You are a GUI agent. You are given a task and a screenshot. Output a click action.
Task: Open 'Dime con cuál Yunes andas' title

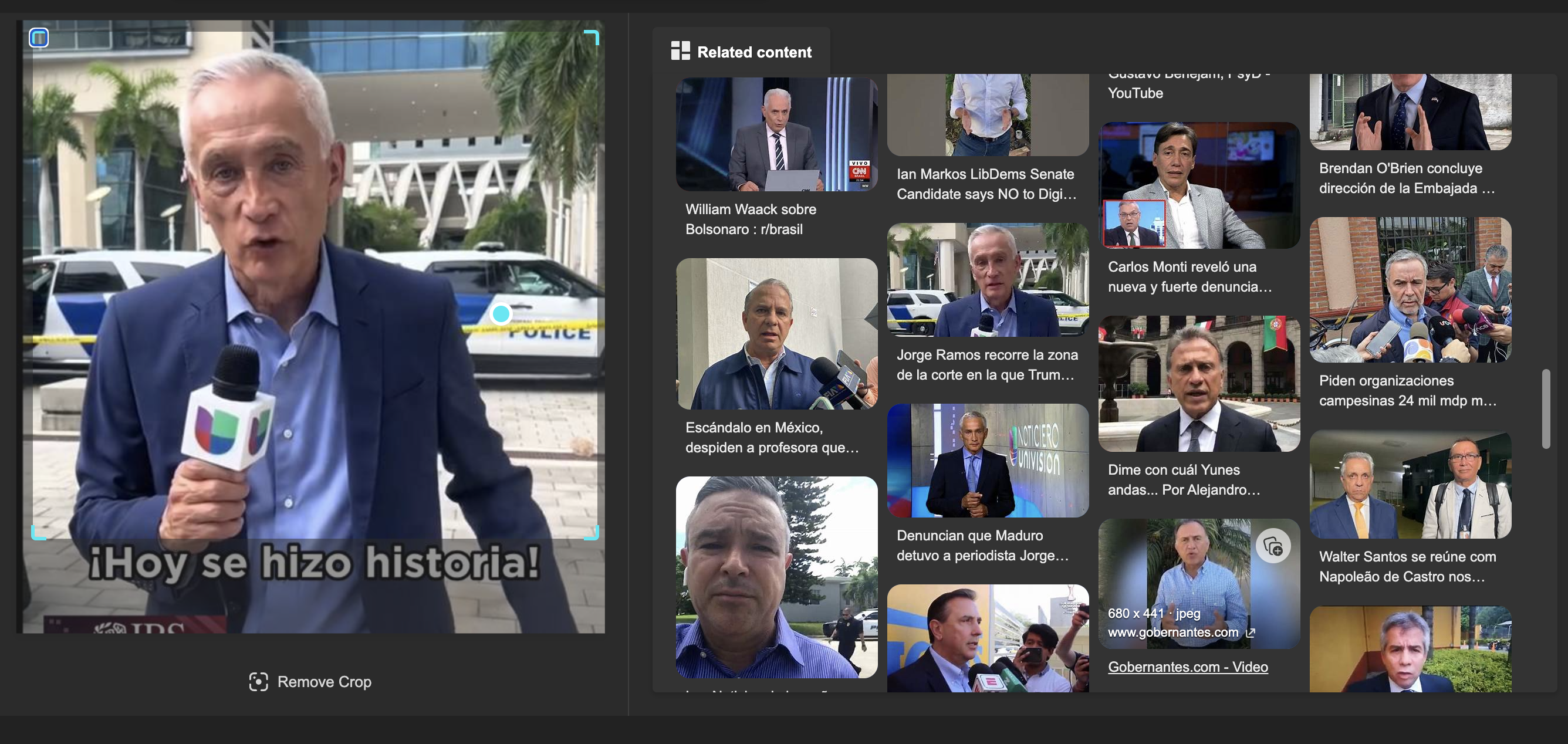coord(1183,480)
